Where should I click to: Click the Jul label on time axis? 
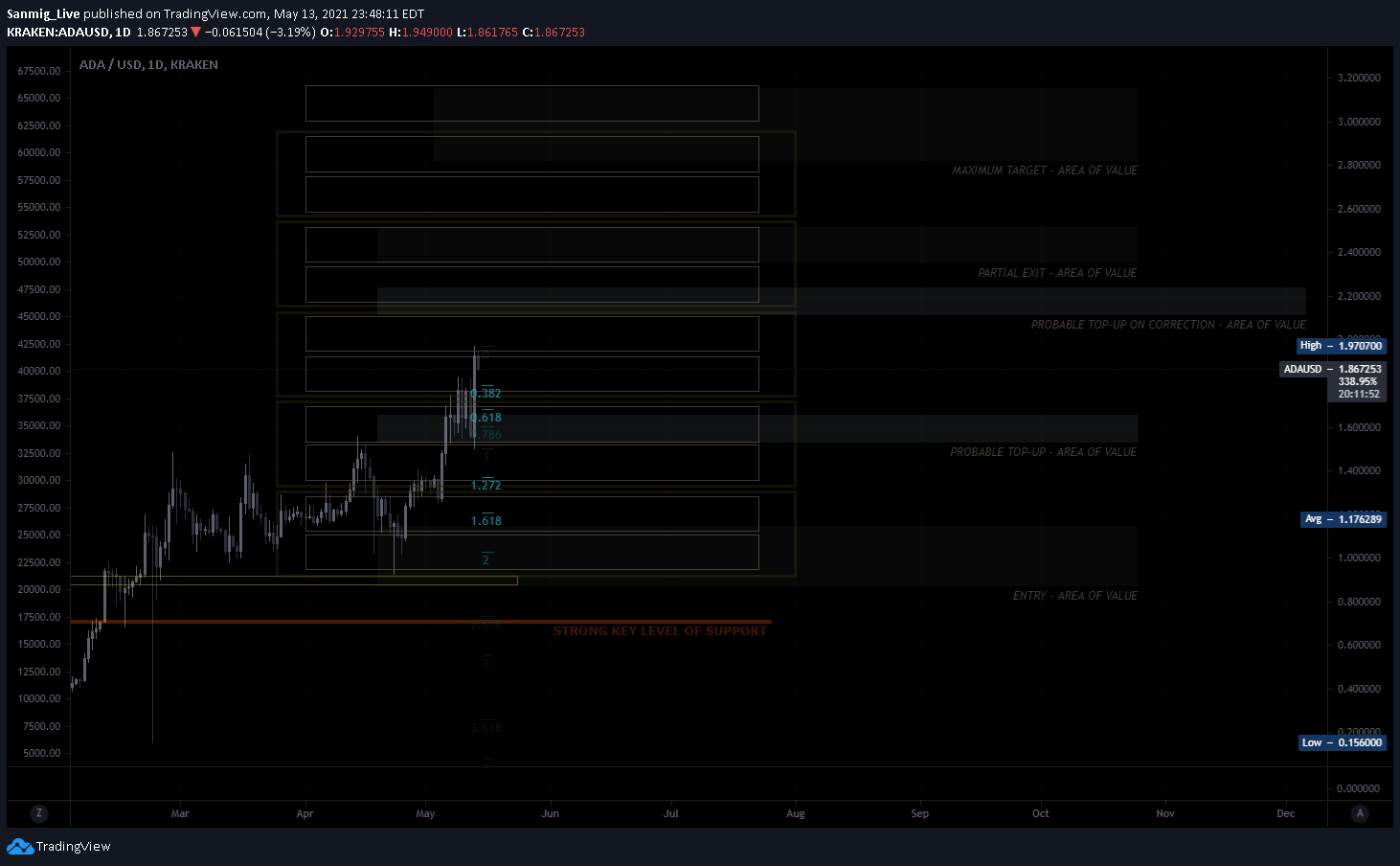coord(671,813)
